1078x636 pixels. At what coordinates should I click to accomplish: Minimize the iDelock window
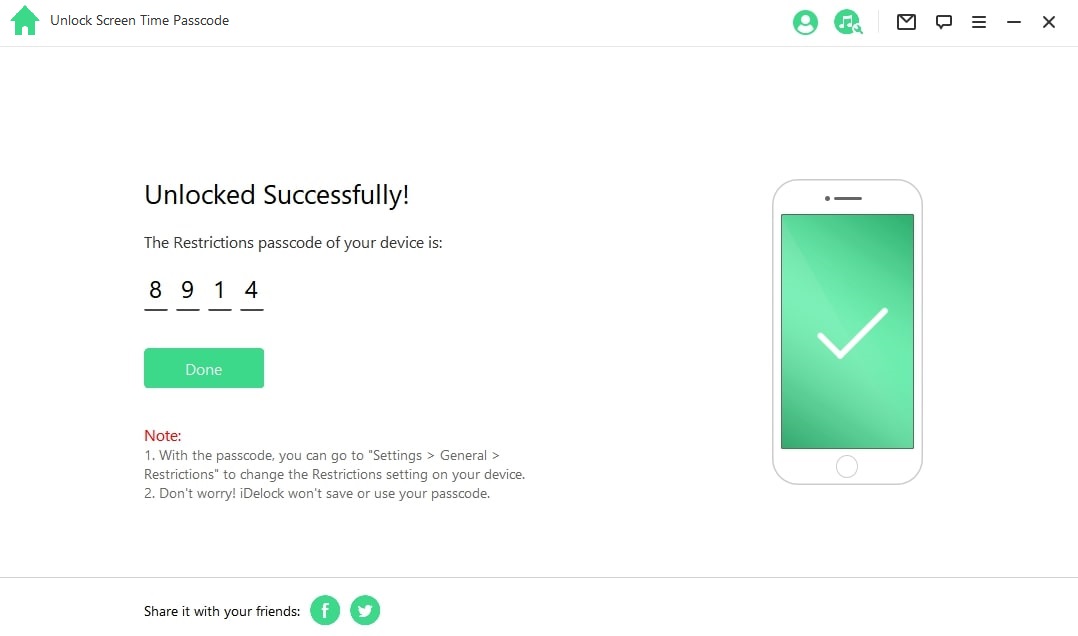(1013, 22)
